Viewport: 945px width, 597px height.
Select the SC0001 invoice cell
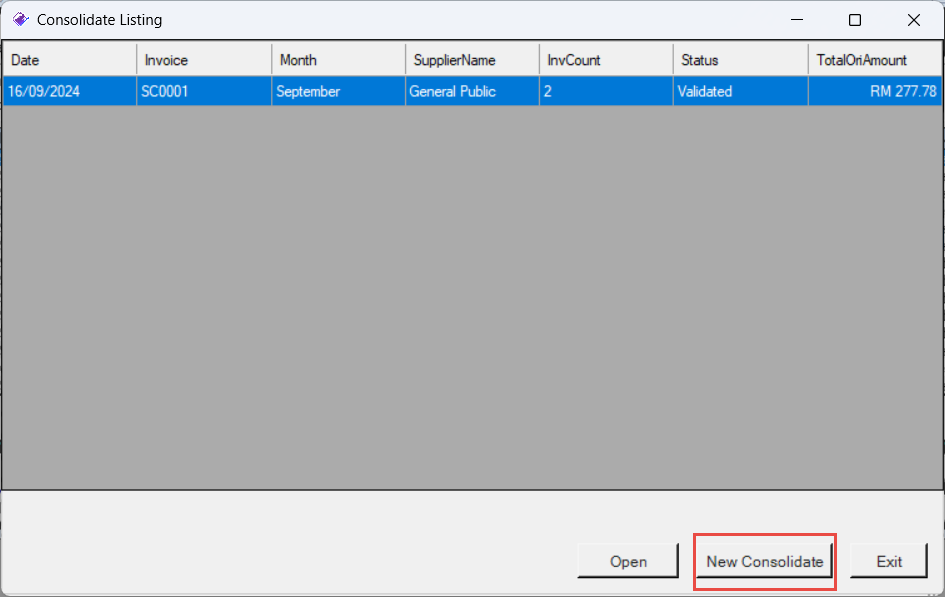[204, 91]
